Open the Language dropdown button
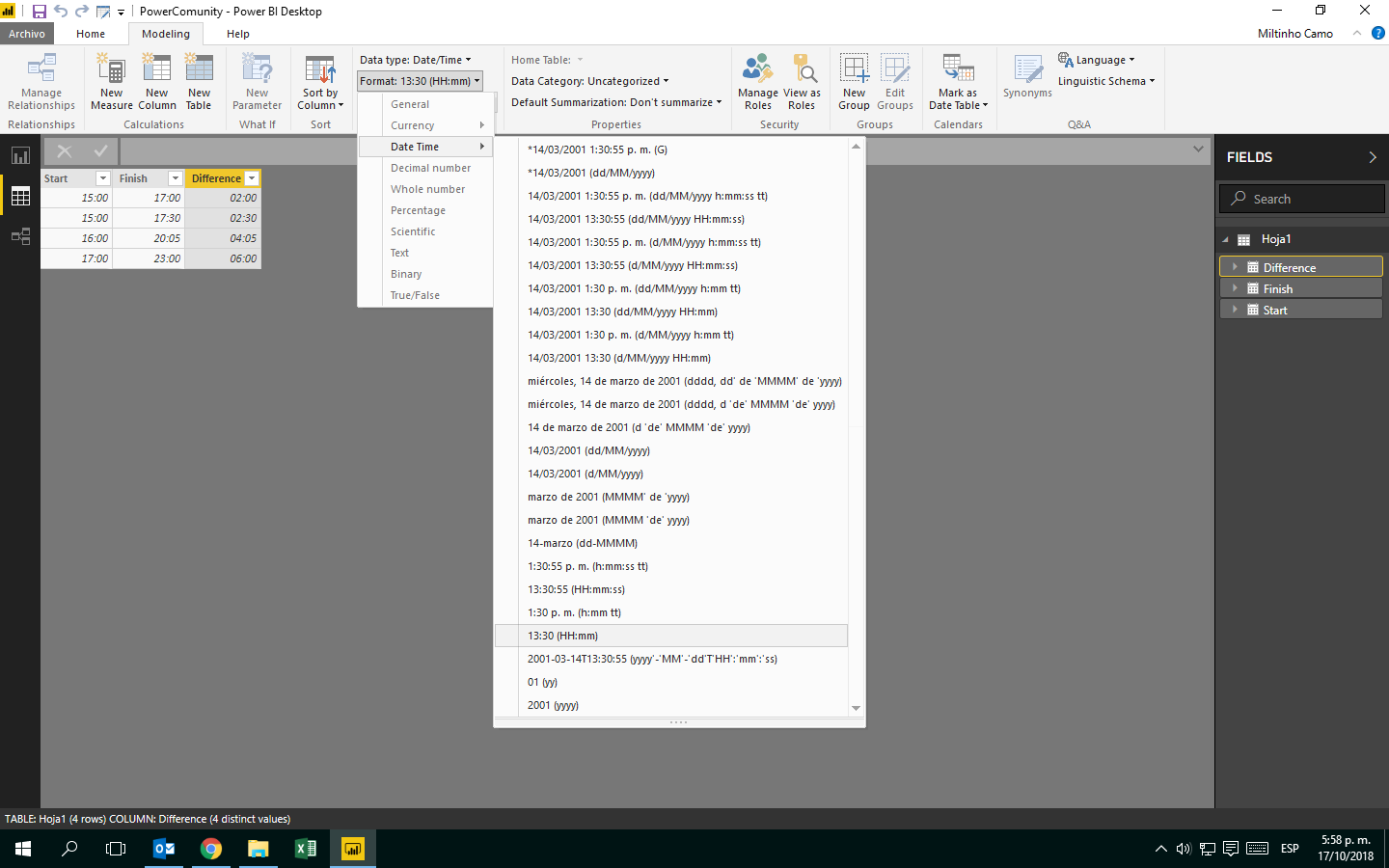 tap(1097, 60)
